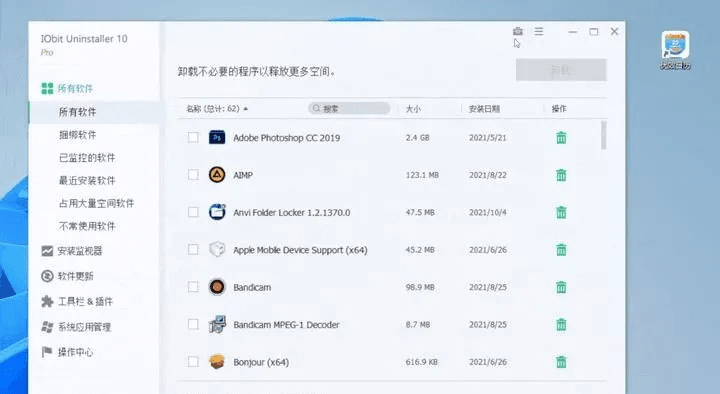Click the 安装监视器 chart icon
Image resolution: width=720 pixels, height=394 pixels.
[x=47, y=251]
